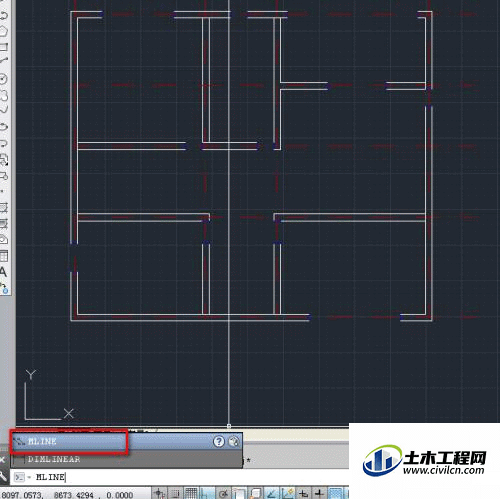This screenshot has width=500, height=499.
Task: Select the Point draw tool
Action: (x=3, y=191)
